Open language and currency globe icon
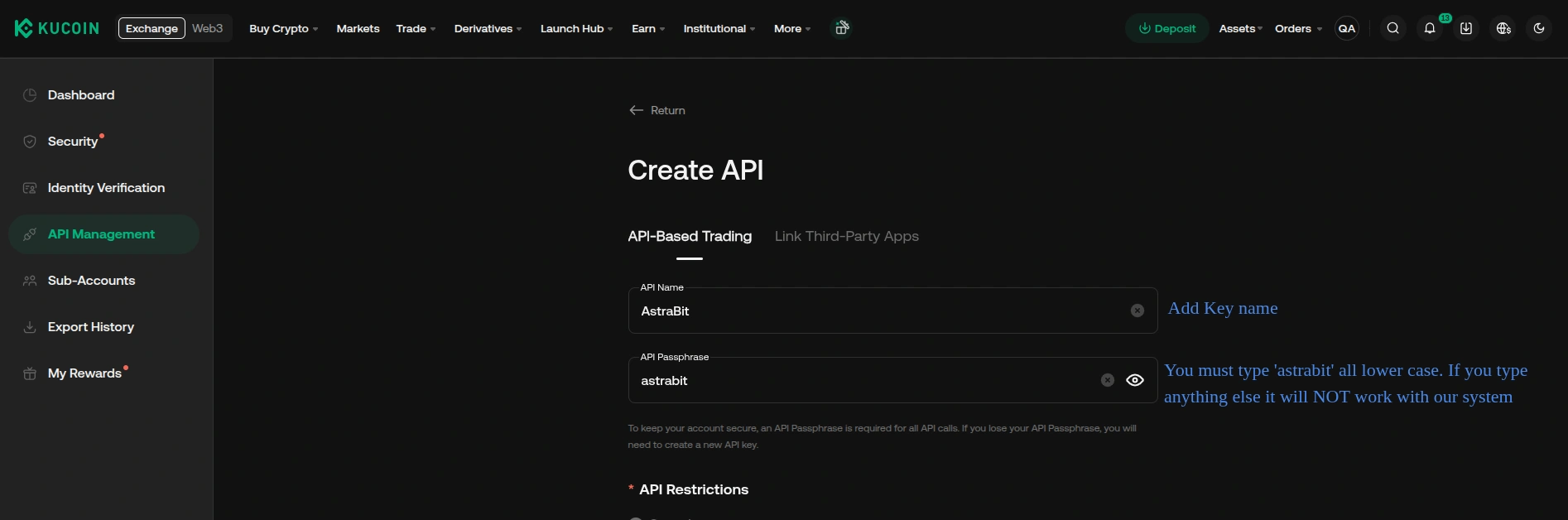The height and width of the screenshot is (520, 1568). coord(1503,28)
